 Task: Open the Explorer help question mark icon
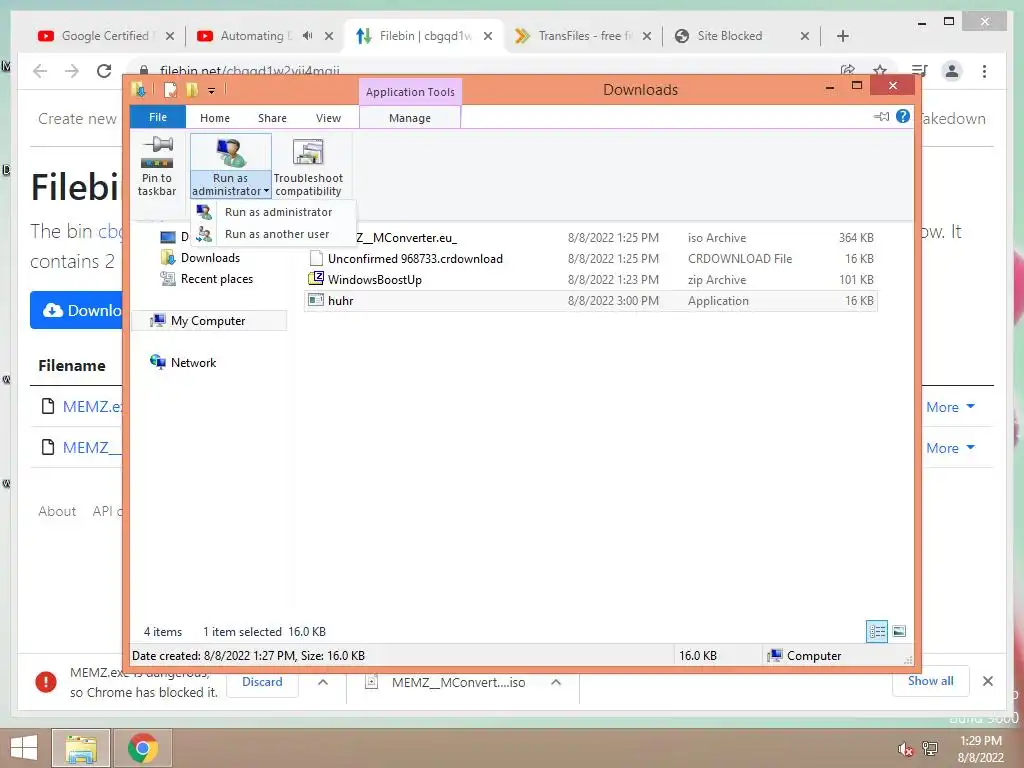[903, 116]
